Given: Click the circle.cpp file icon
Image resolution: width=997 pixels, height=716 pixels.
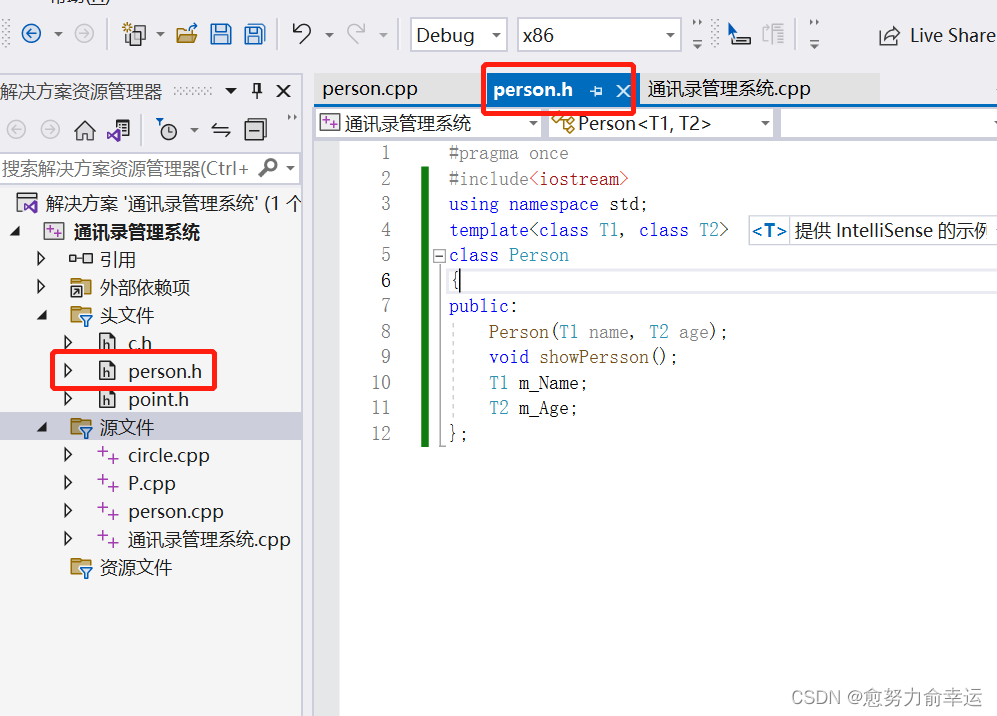Looking at the screenshot, I should pyautogui.click(x=108, y=455).
